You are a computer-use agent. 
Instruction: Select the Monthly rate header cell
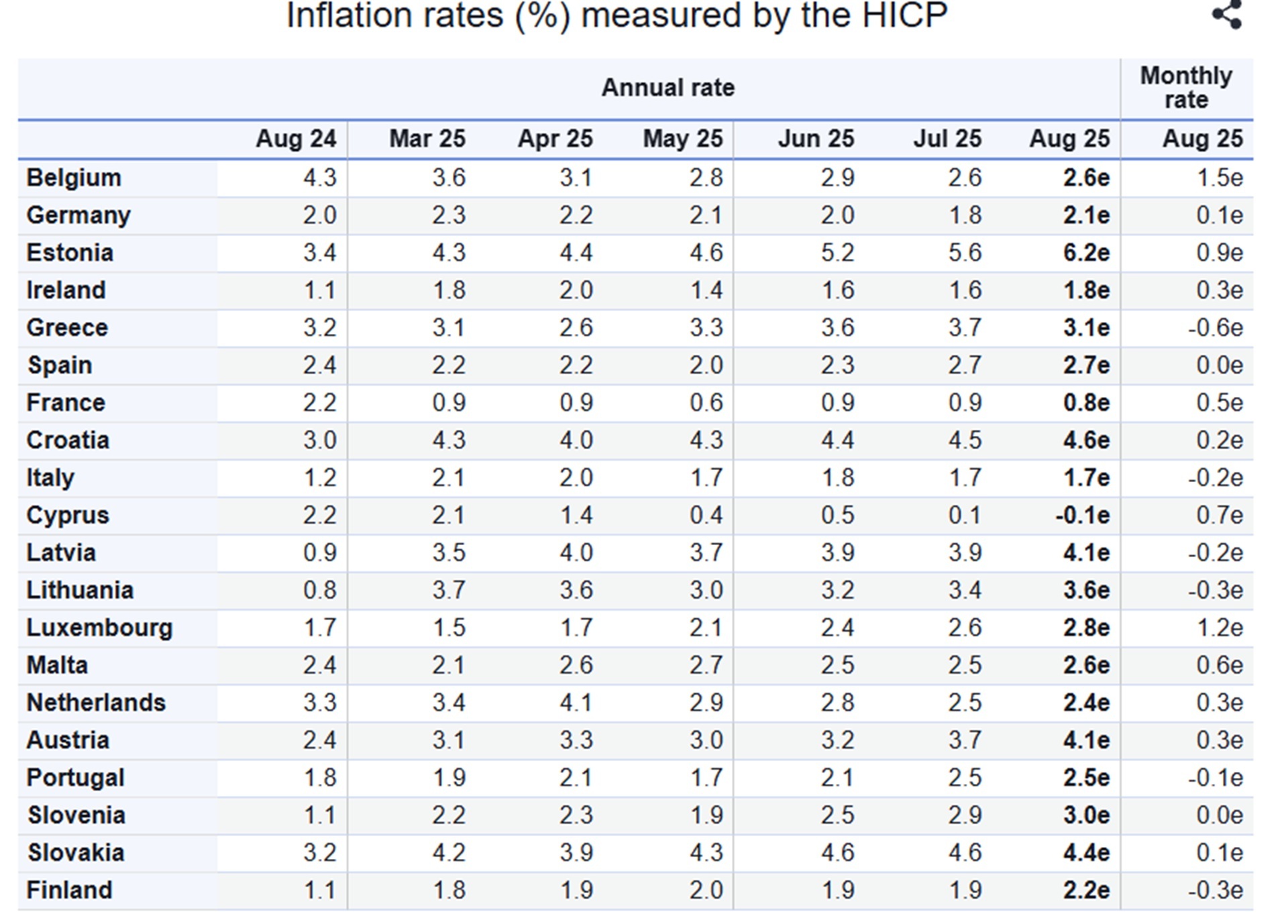pyautogui.click(x=1185, y=88)
